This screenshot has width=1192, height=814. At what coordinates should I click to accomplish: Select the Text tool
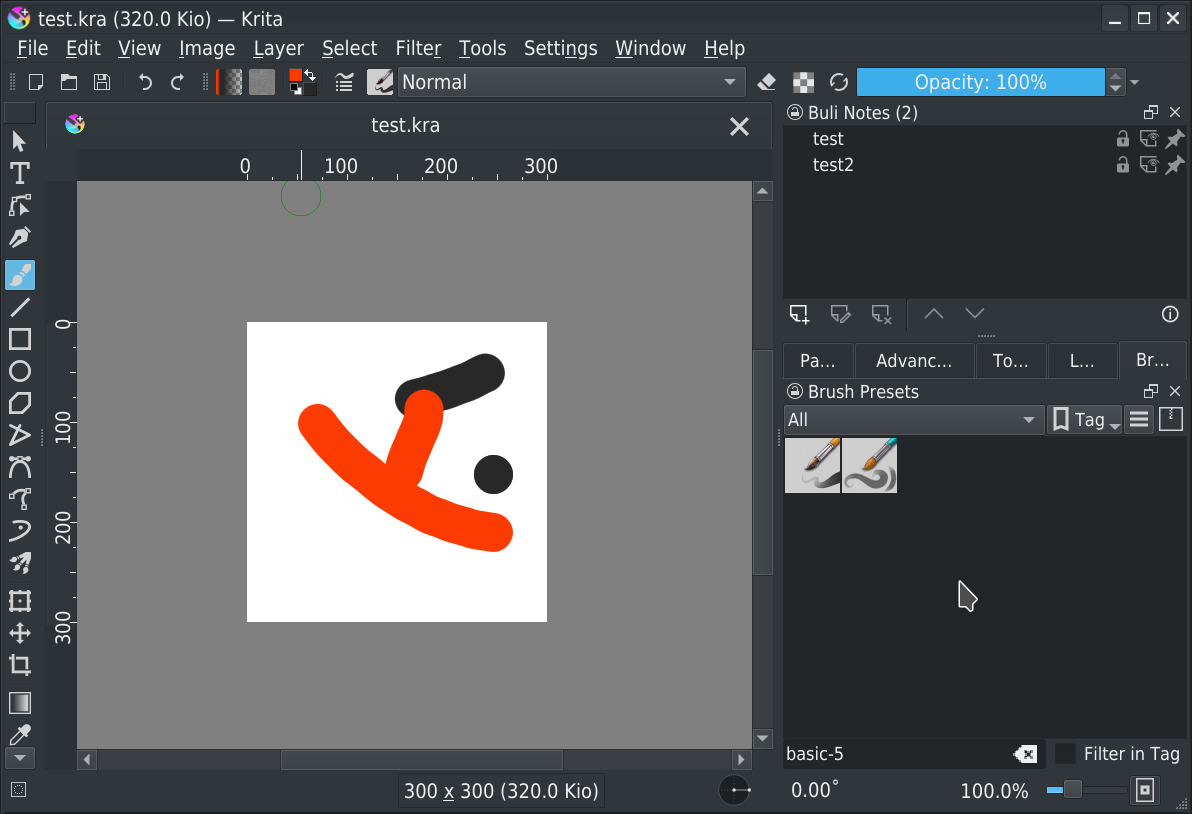[19, 173]
